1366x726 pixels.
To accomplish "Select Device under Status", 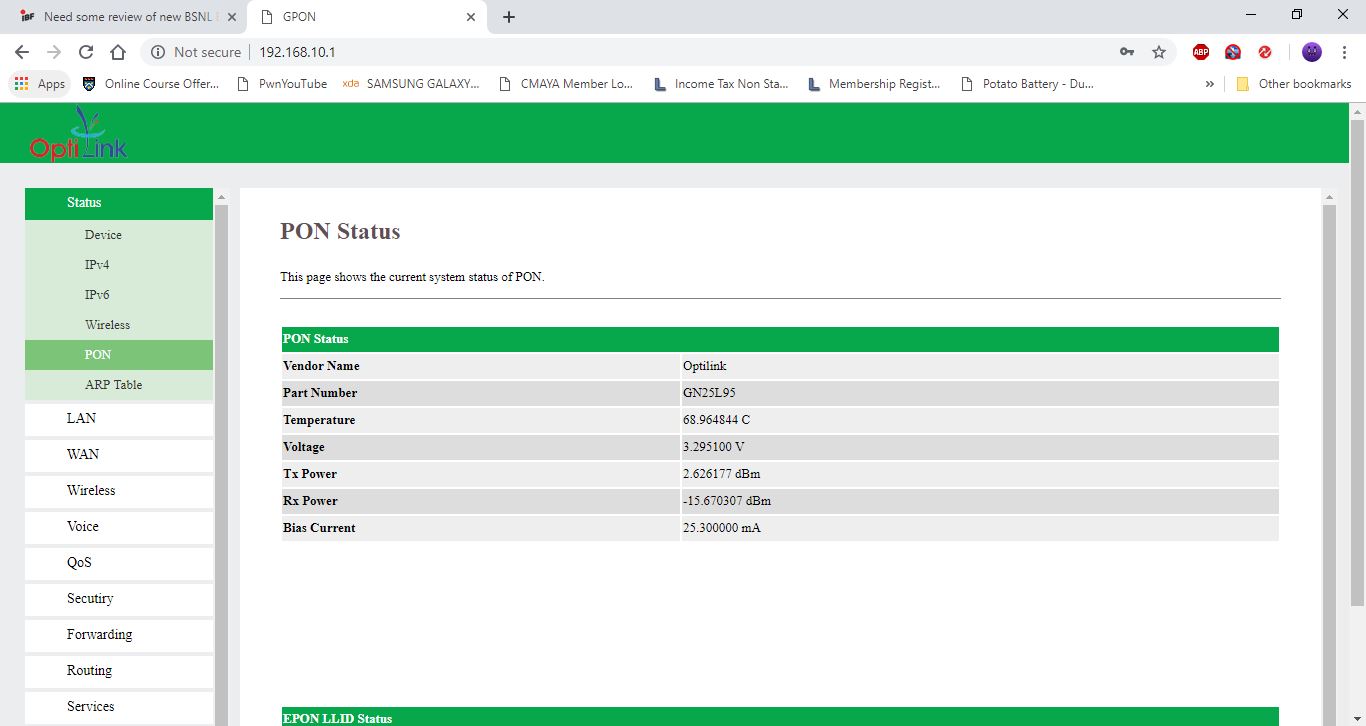I will point(119,235).
